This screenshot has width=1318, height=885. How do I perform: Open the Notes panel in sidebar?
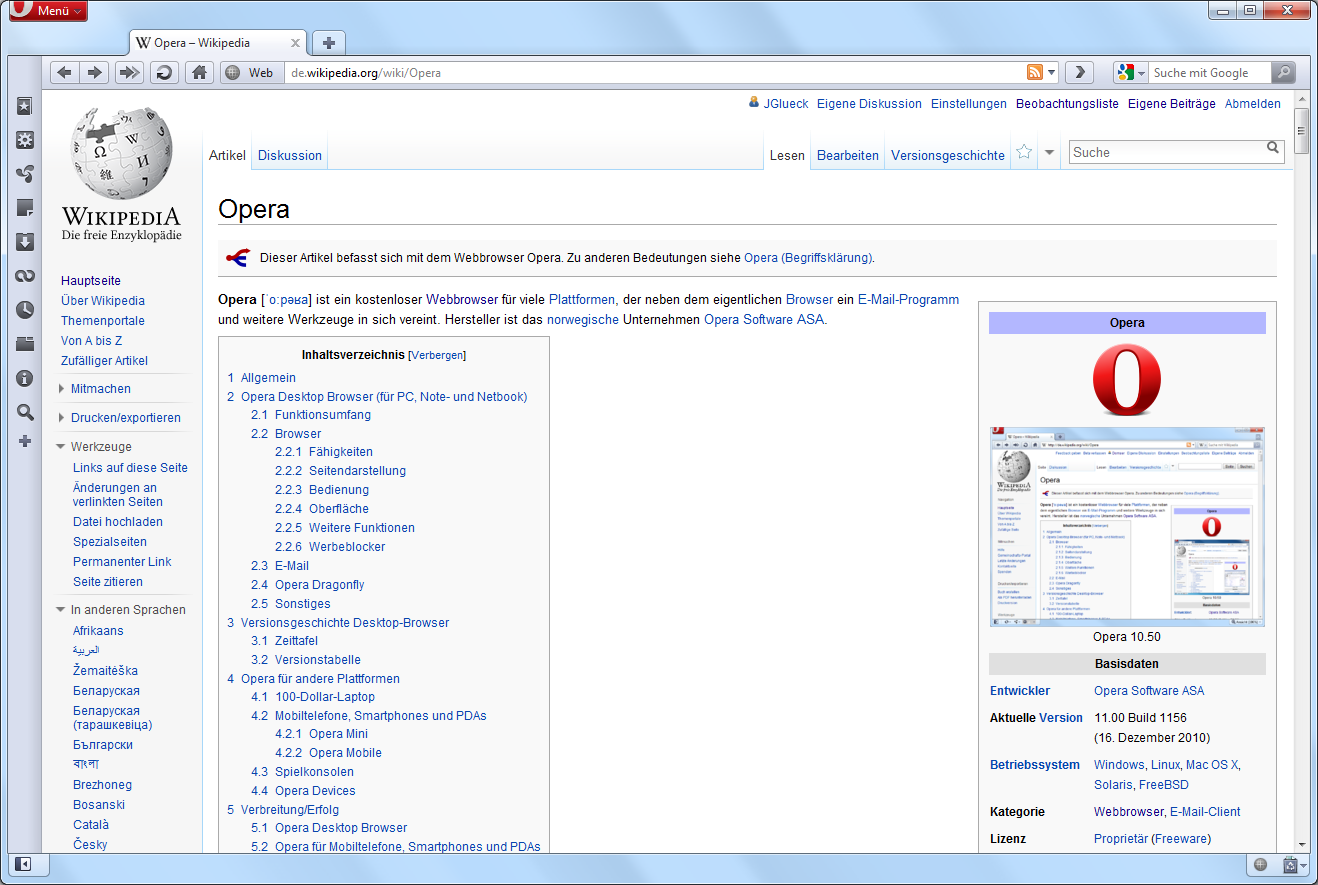pos(25,208)
